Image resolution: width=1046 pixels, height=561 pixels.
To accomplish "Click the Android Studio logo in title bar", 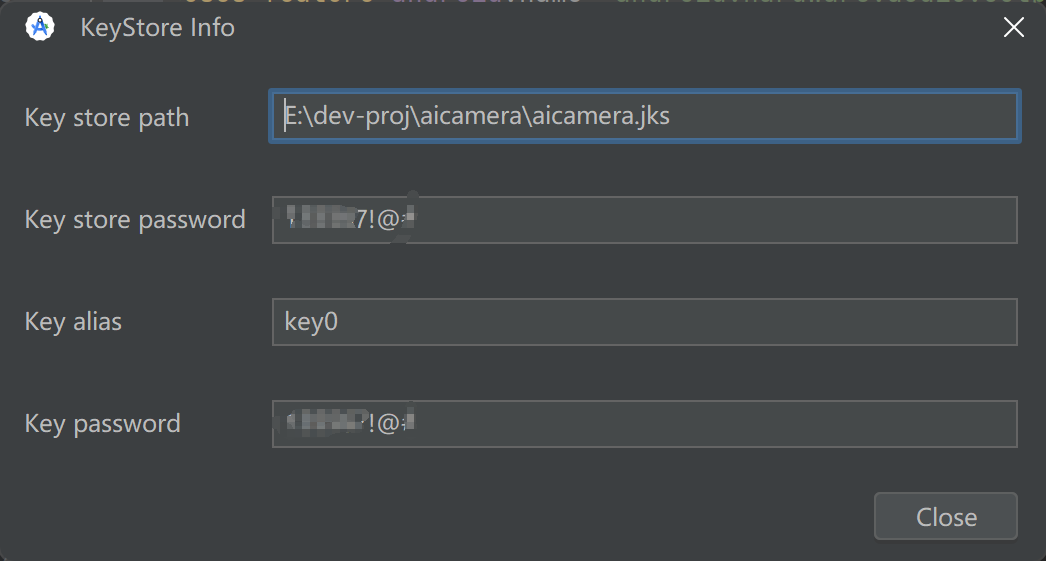I will click(x=40, y=27).
